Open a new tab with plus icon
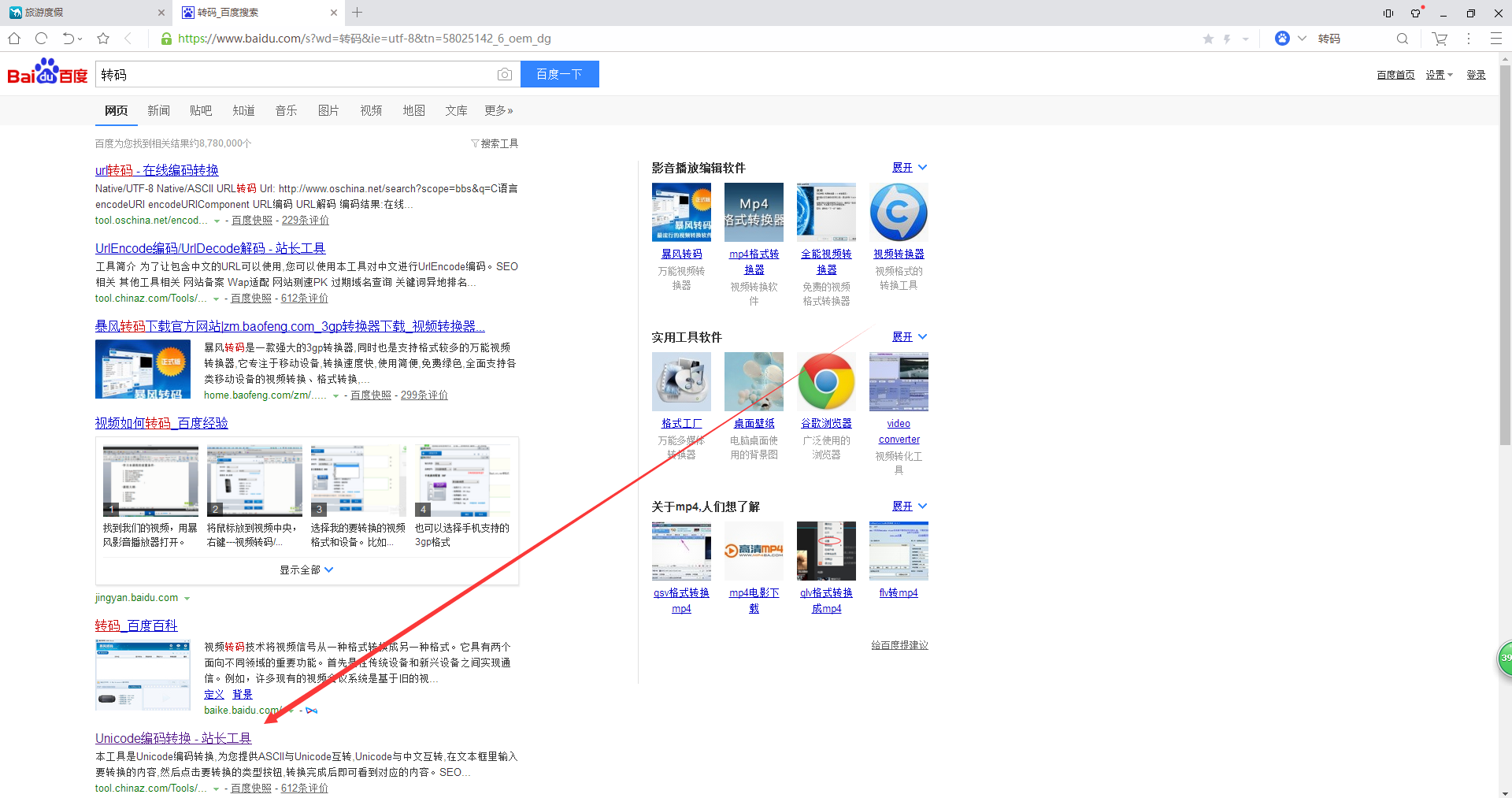 [x=358, y=13]
